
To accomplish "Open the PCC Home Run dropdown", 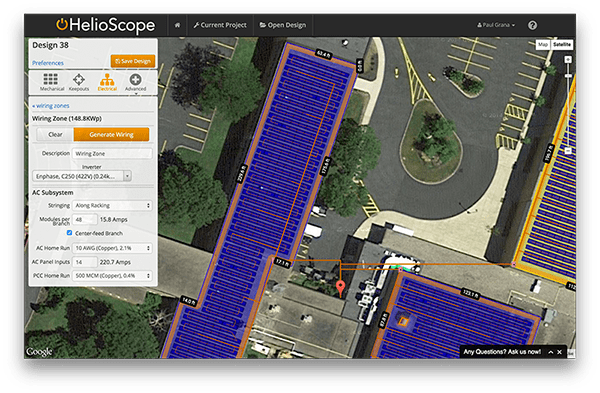I will tap(112, 276).
